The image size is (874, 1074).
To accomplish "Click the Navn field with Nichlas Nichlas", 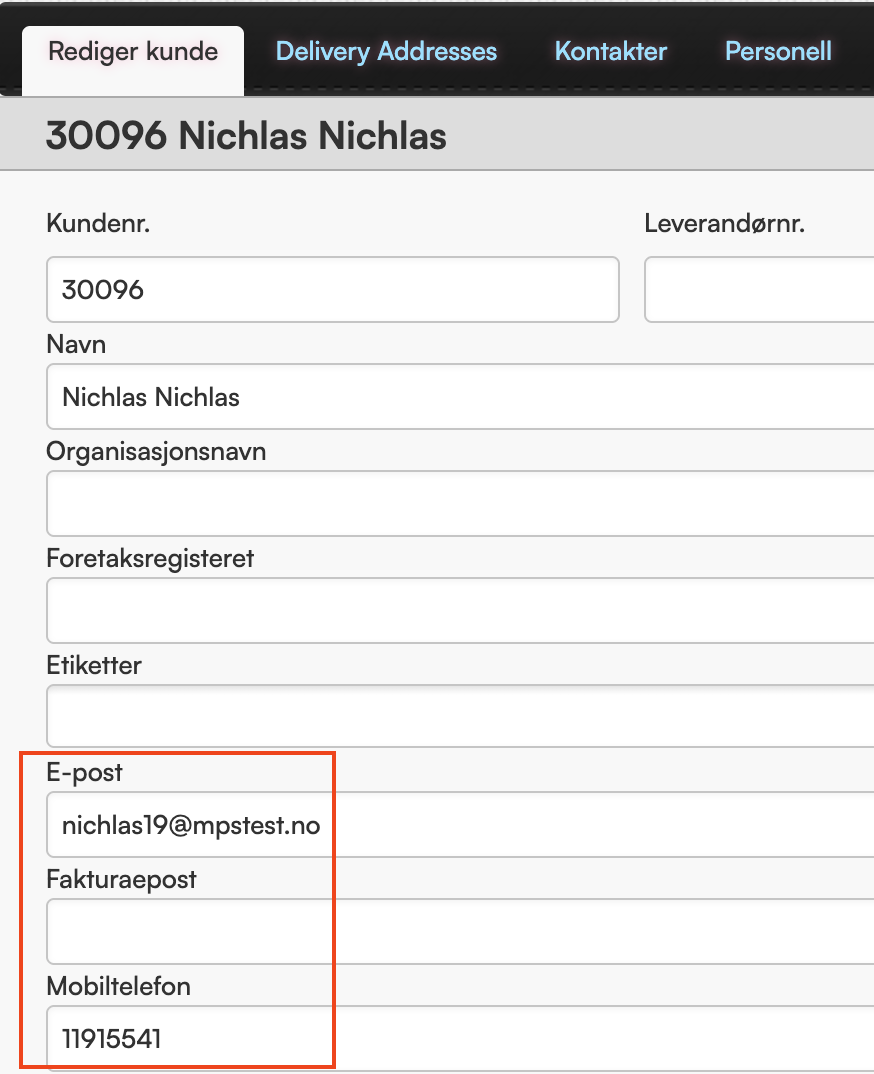I will pos(460,397).
